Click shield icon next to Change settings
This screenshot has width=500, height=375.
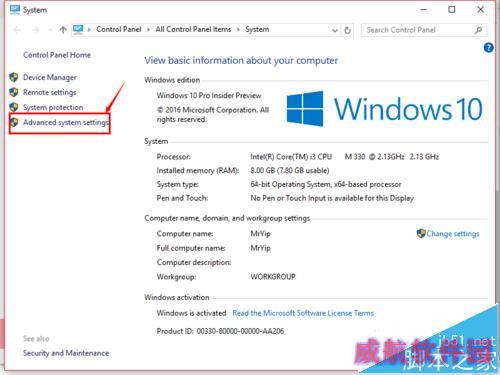421,233
